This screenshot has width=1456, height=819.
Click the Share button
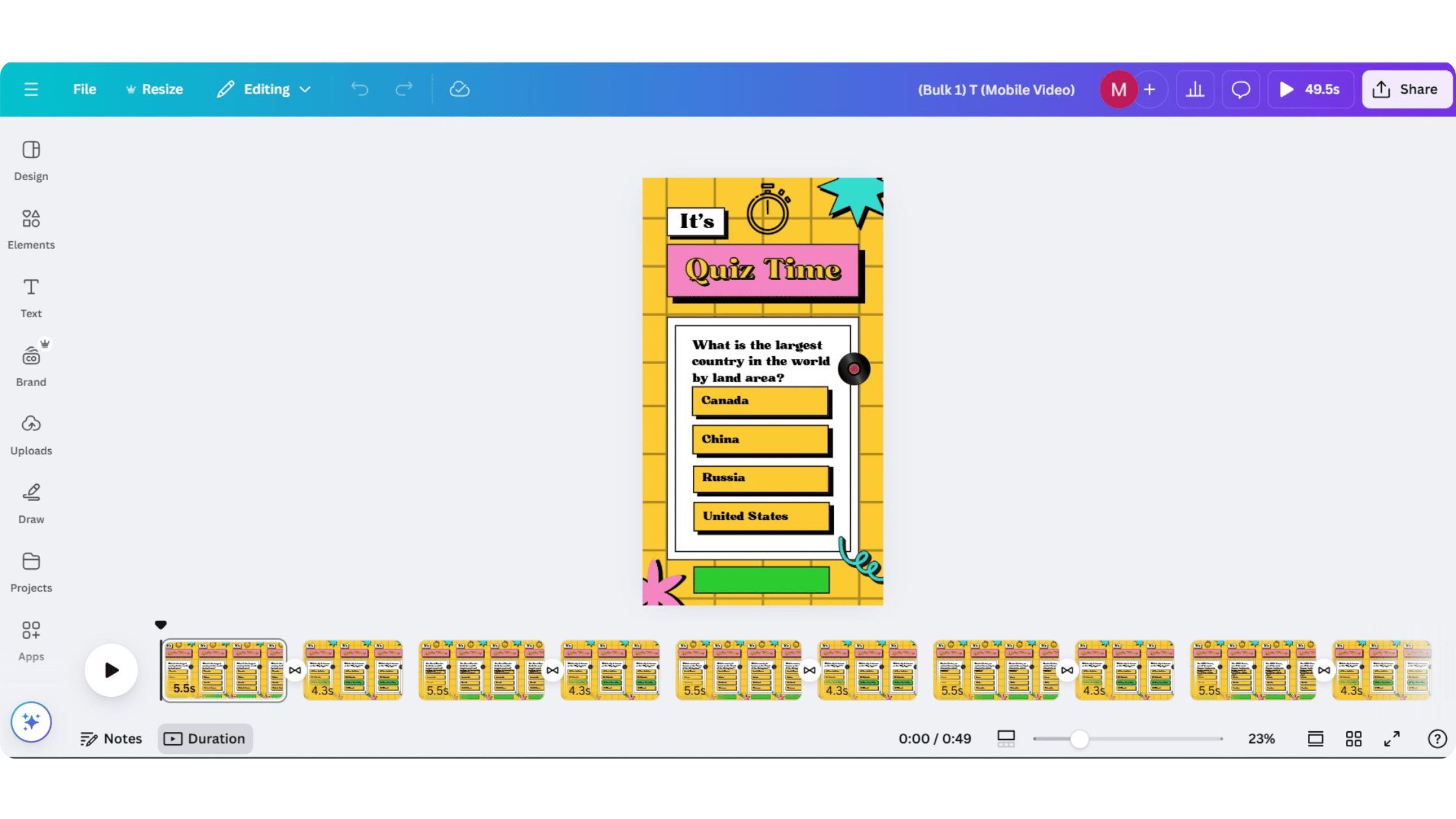(x=1407, y=89)
